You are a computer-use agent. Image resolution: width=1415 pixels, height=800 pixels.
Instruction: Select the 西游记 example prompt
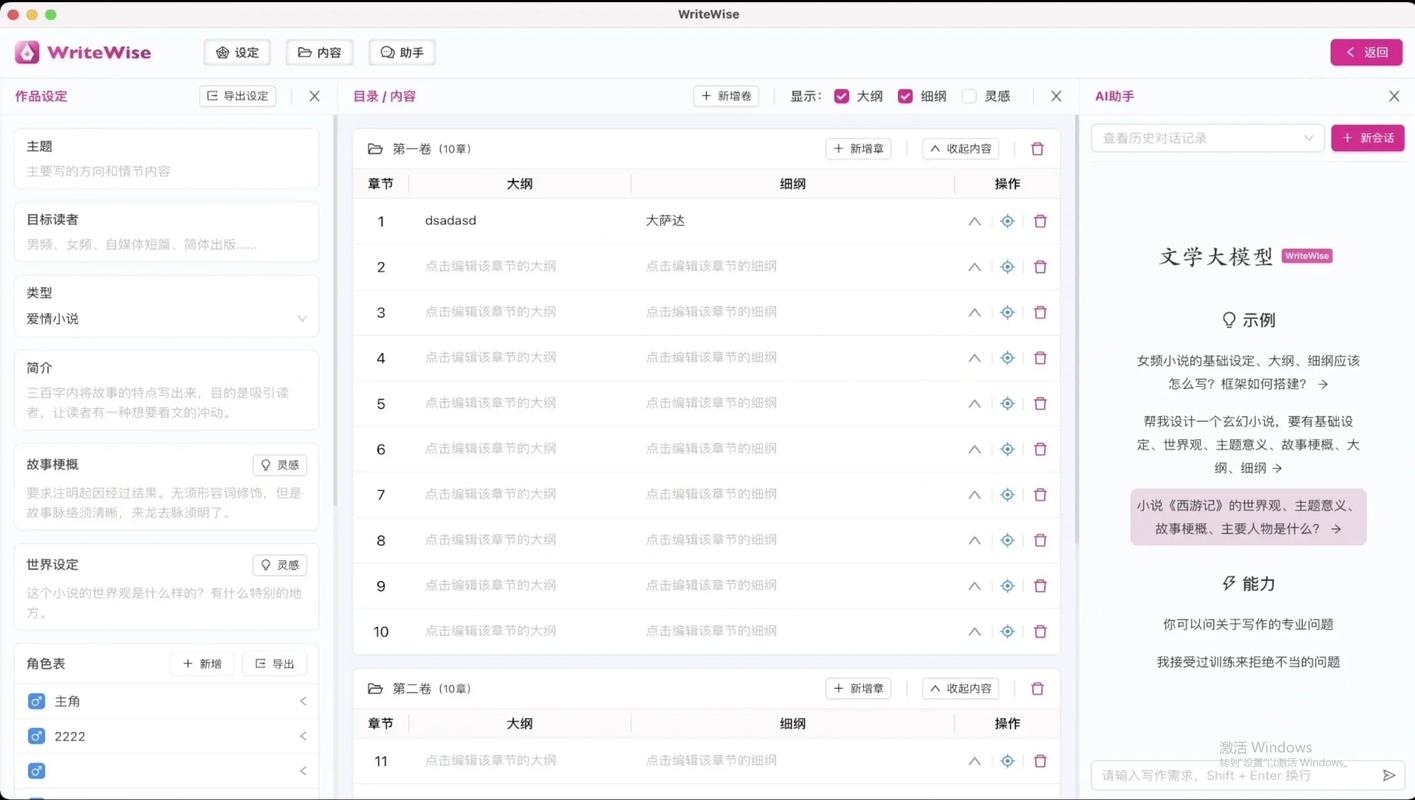1248,517
